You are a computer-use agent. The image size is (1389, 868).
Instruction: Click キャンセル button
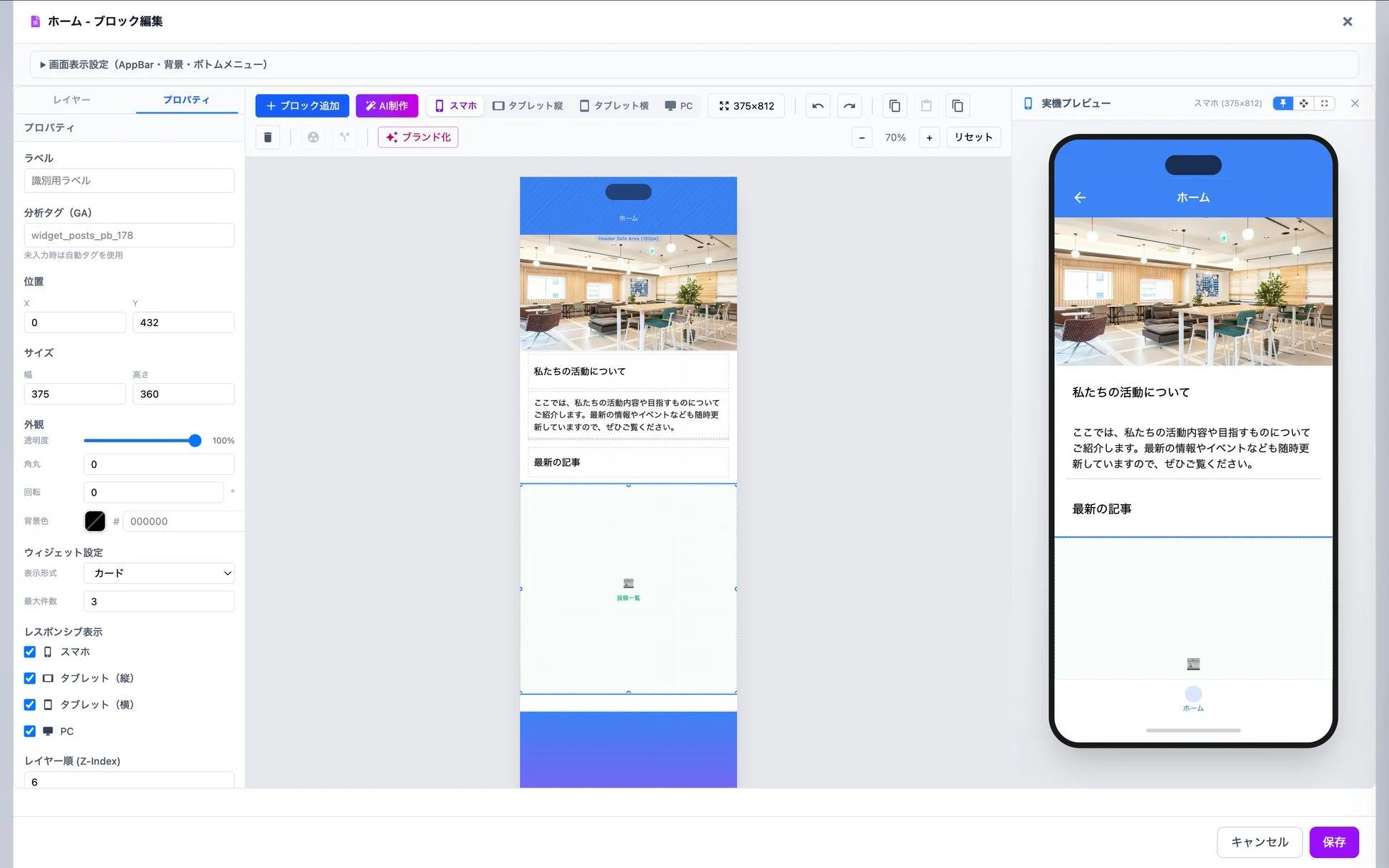click(1259, 842)
